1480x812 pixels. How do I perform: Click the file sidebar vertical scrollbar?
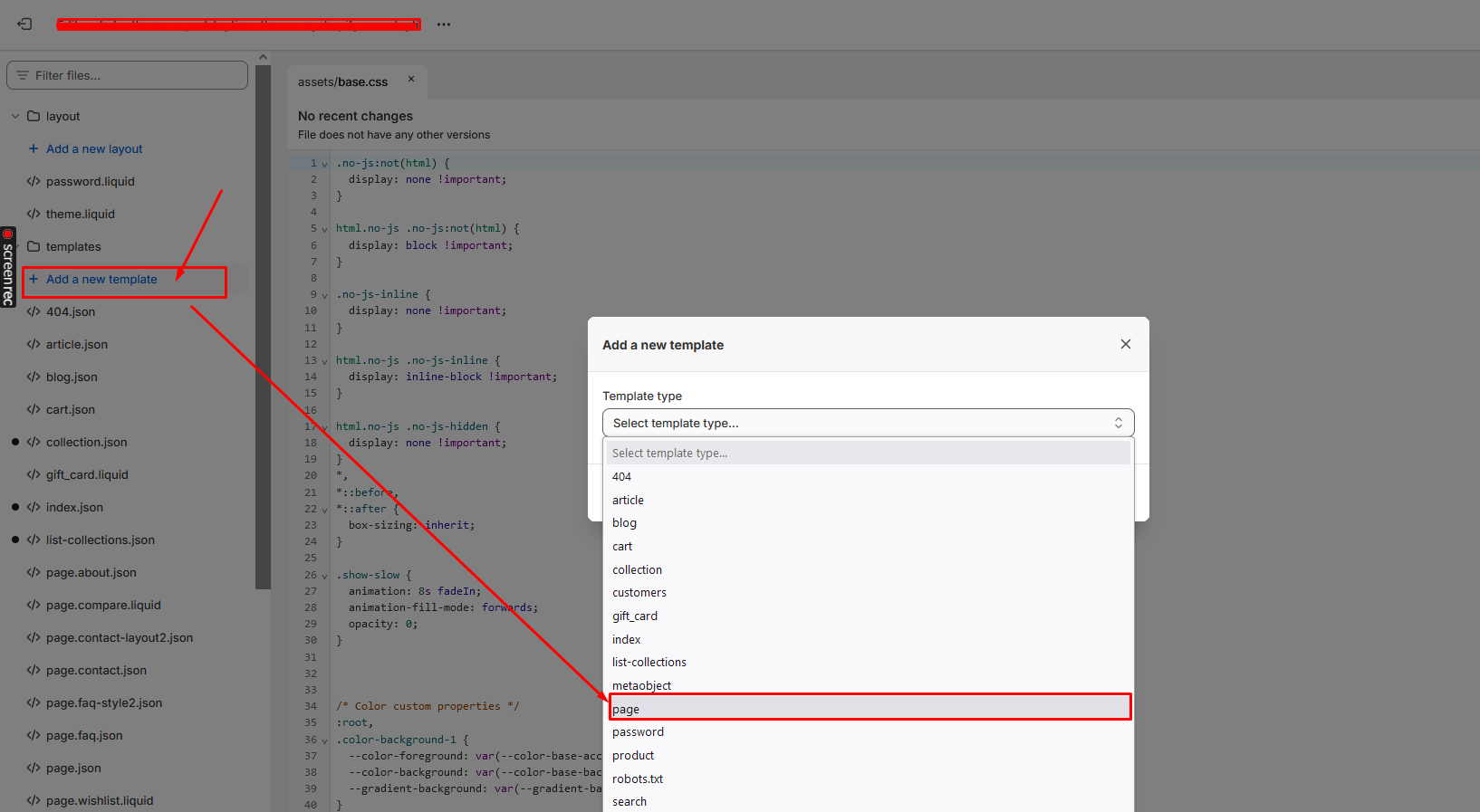click(263, 327)
